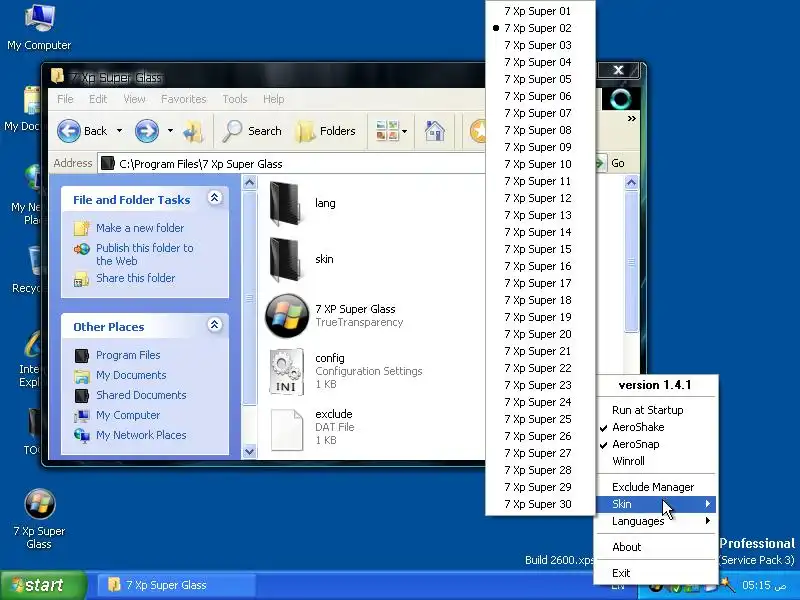
Task: Go to Program Files in Other Places
Action: (x=128, y=355)
